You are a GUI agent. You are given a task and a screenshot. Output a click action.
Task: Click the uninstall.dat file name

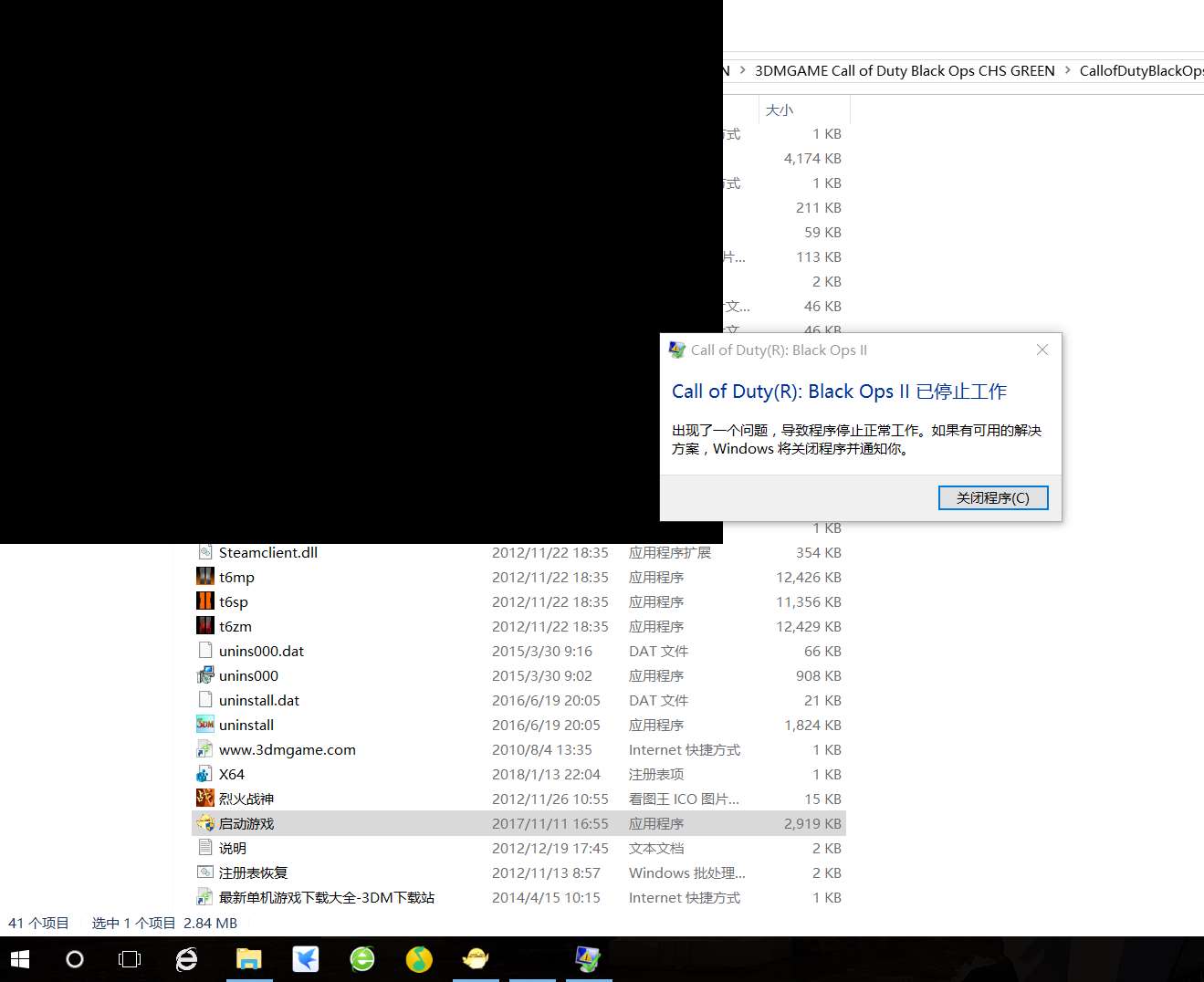(x=259, y=700)
